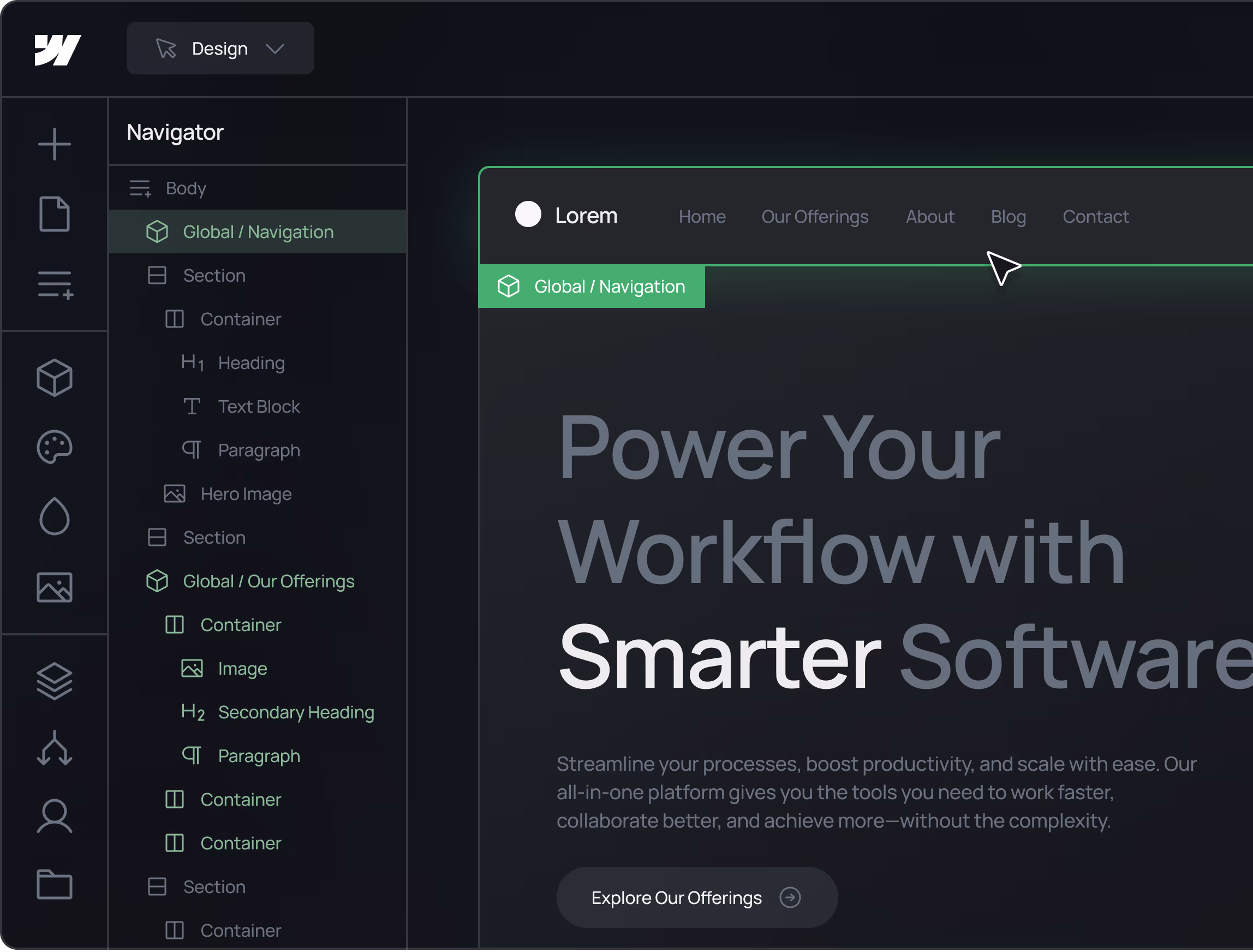Click the H1 icon beside Heading

(x=193, y=362)
